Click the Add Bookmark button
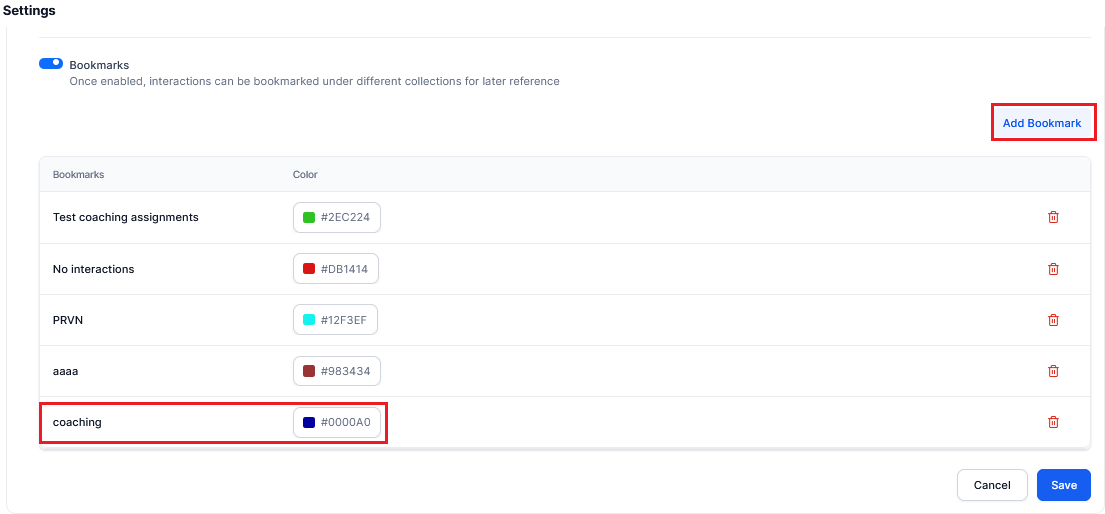Image resolution: width=1105 pixels, height=514 pixels. [1041, 123]
